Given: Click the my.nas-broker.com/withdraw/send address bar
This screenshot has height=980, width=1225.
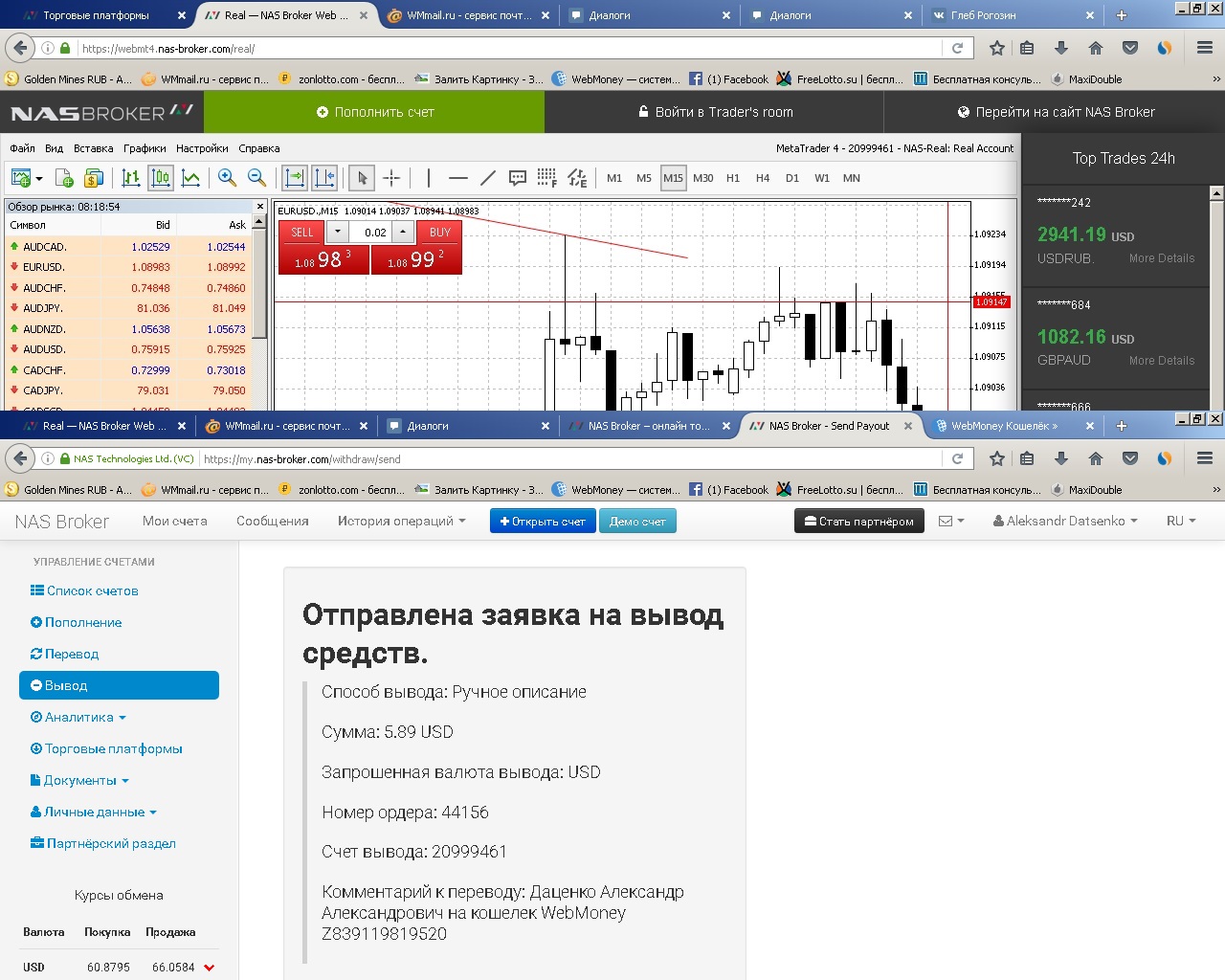Looking at the screenshot, I should 570,458.
